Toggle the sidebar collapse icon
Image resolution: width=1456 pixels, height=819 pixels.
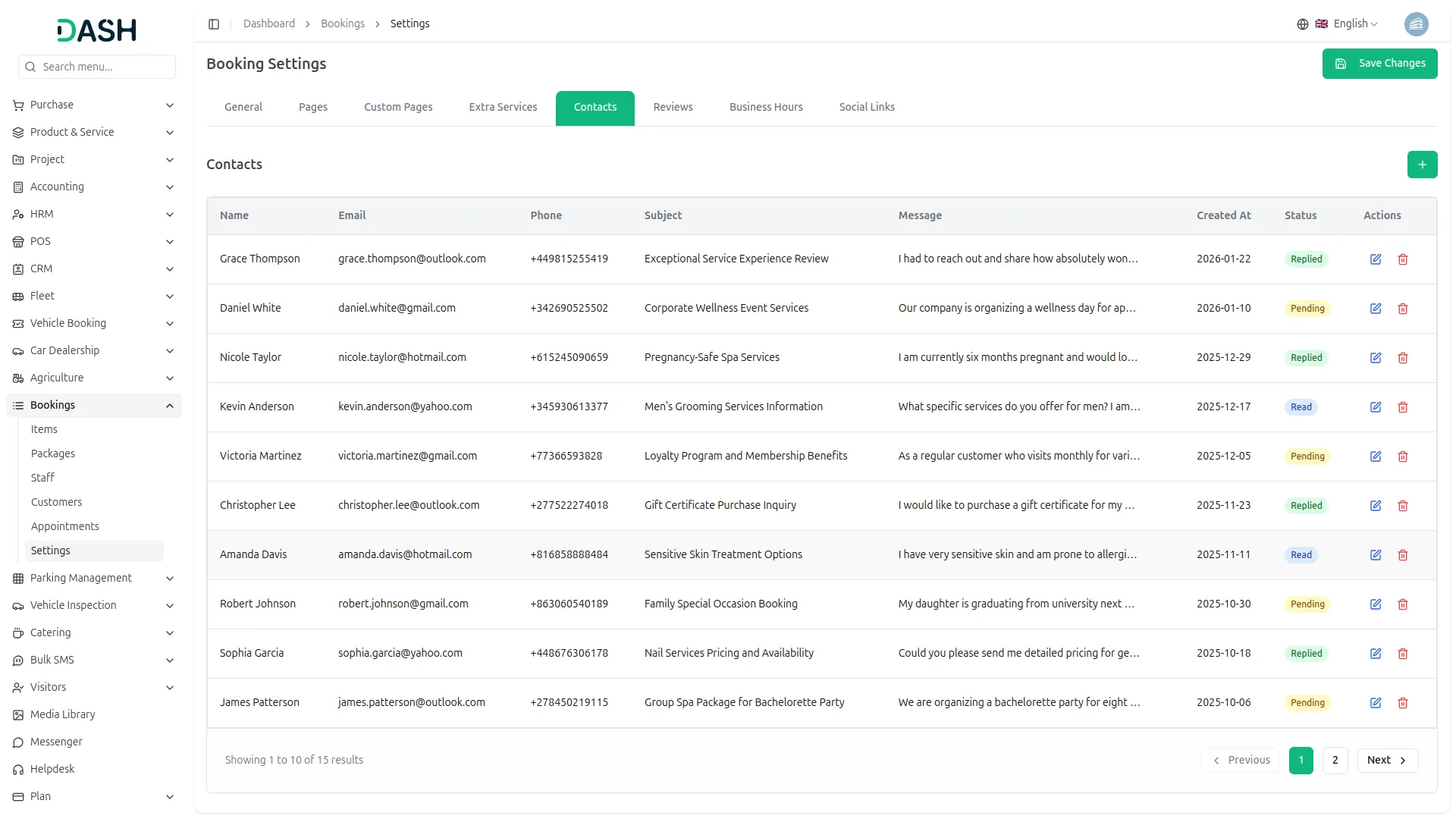pos(214,24)
